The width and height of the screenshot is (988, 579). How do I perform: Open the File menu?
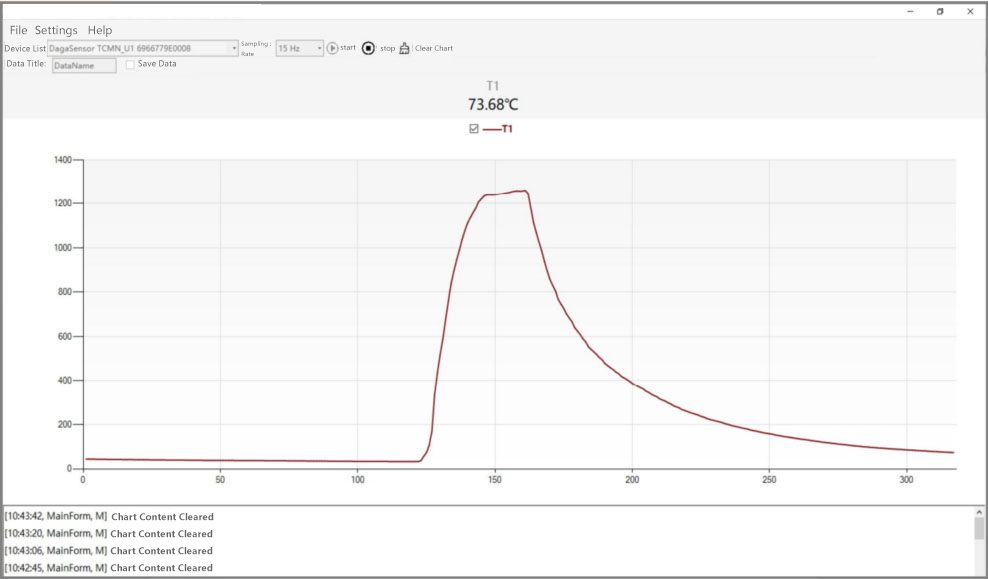(x=18, y=30)
